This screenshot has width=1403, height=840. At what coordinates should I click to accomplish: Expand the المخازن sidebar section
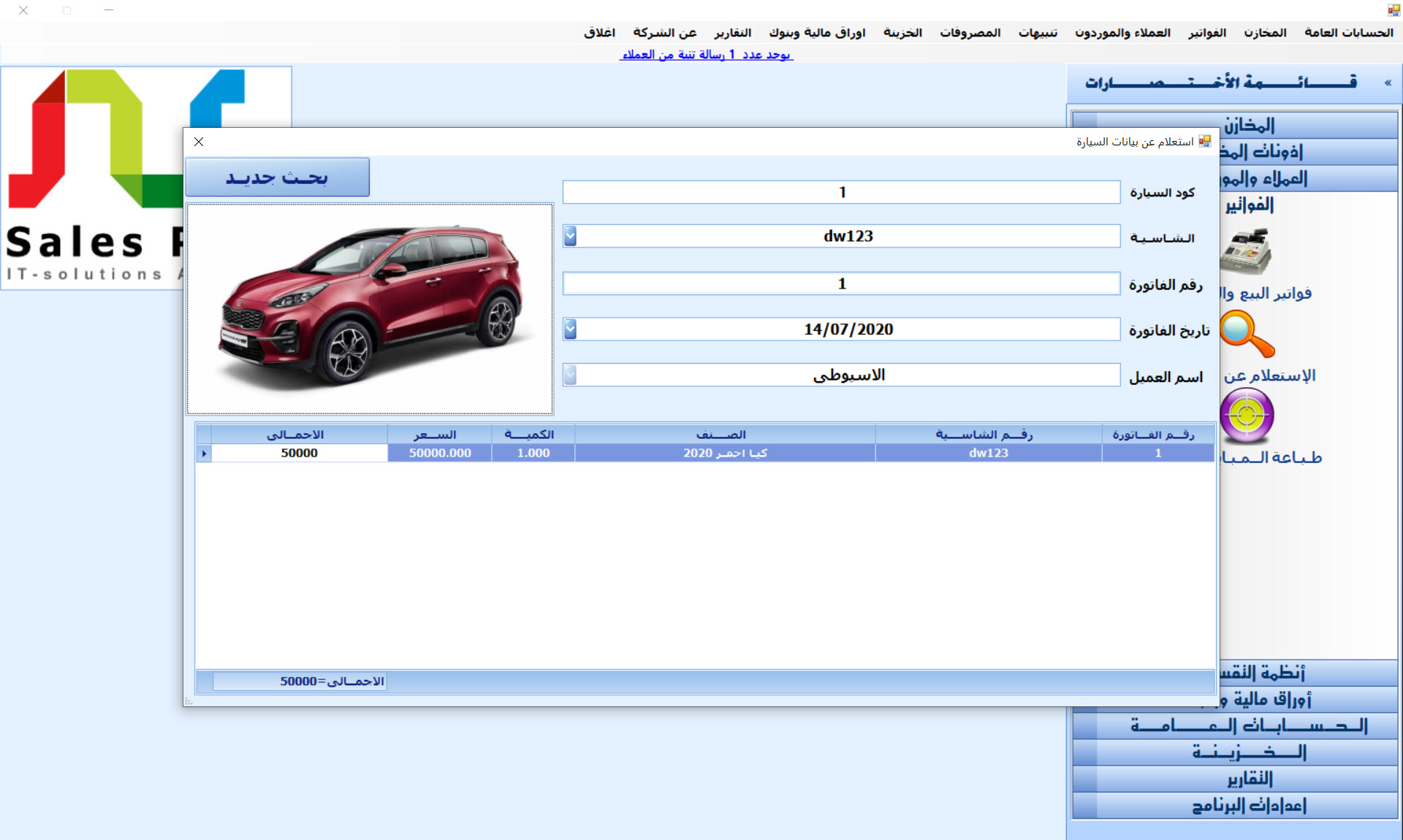(1248, 125)
